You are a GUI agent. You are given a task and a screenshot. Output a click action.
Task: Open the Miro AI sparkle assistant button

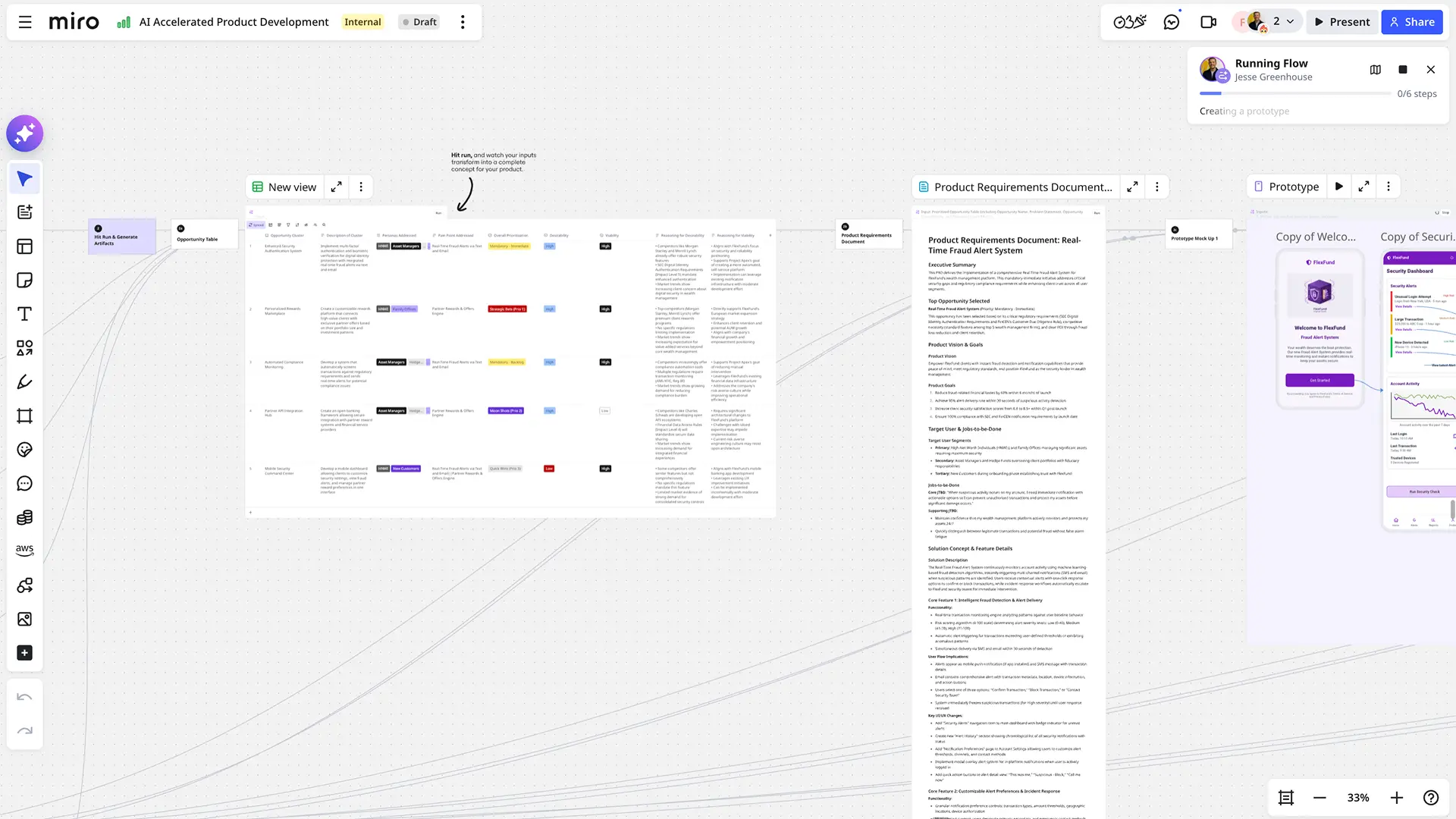click(24, 133)
